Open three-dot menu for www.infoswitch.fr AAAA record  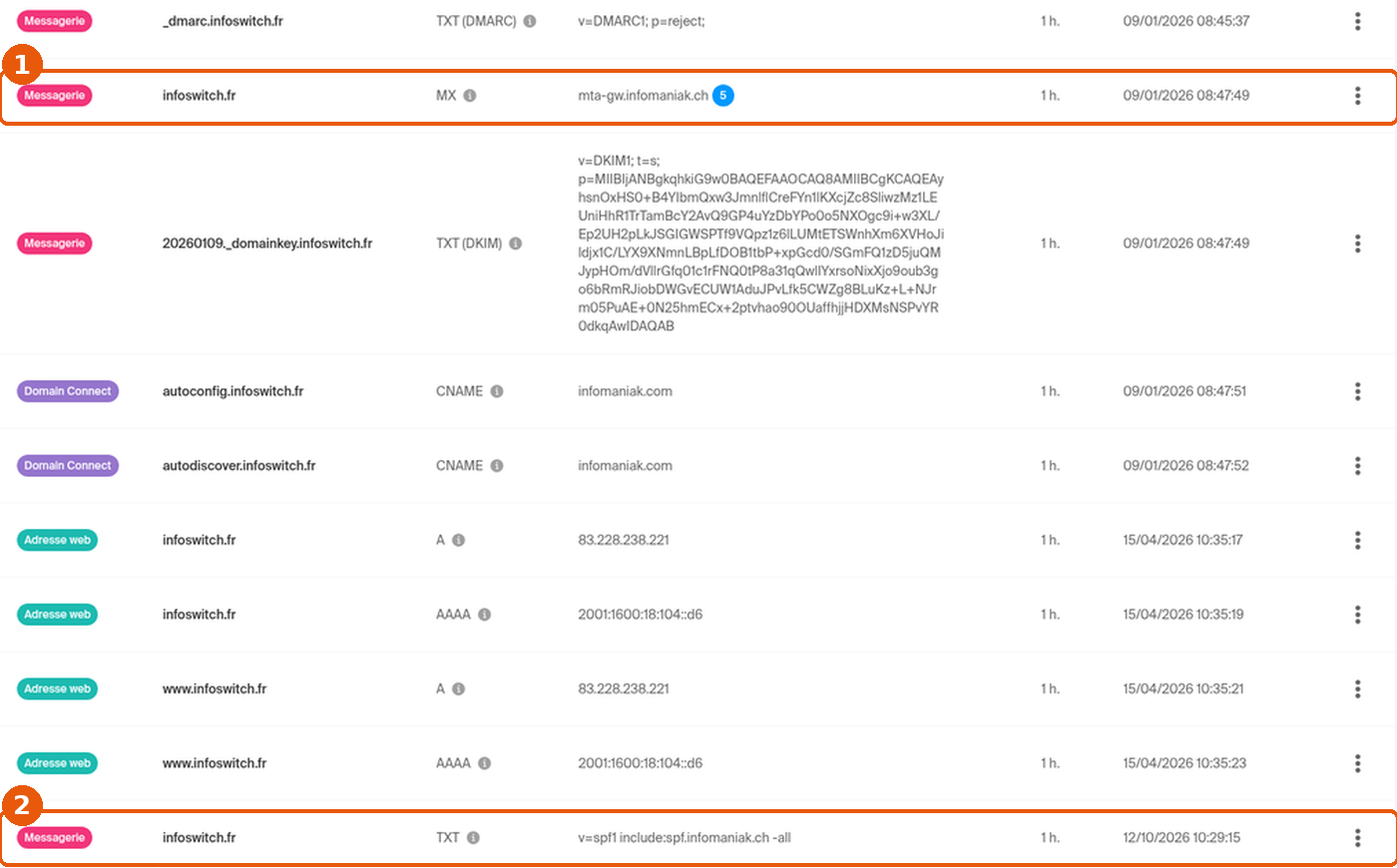pyautogui.click(x=1357, y=763)
